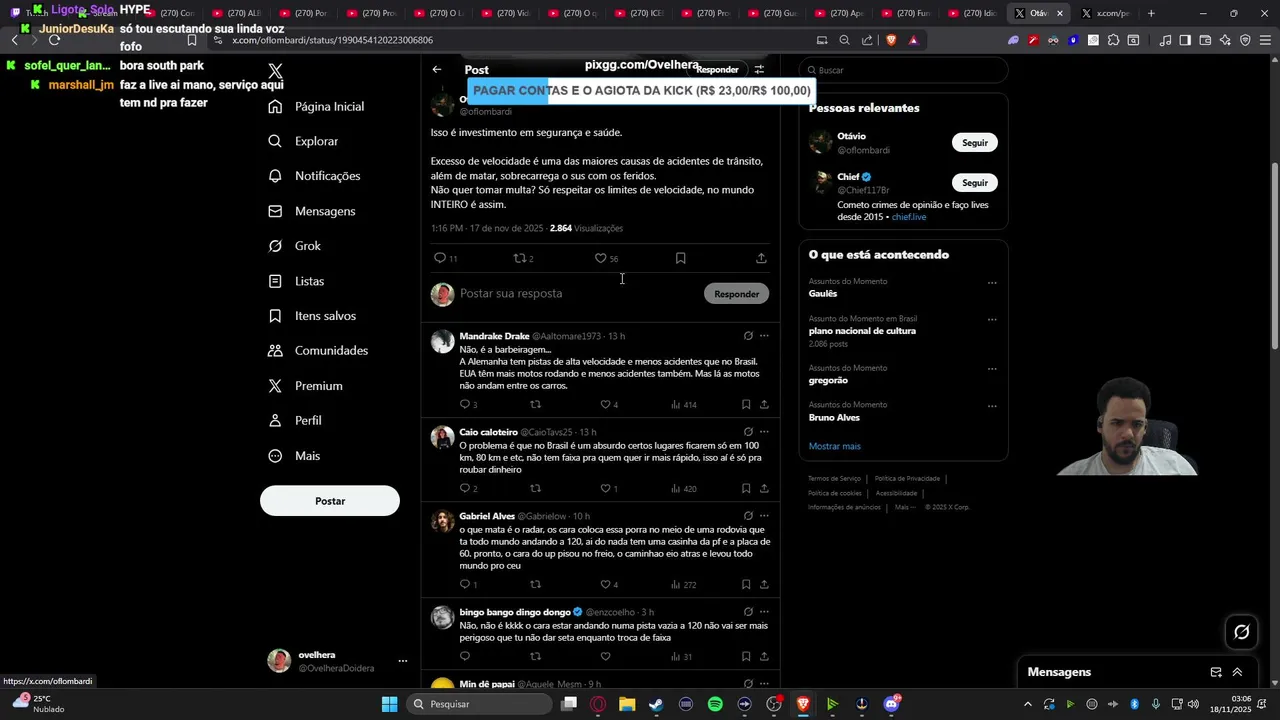Open the Explorar page
Screen dimensions: 1280x720
pyautogui.click(x=303, y=142)
